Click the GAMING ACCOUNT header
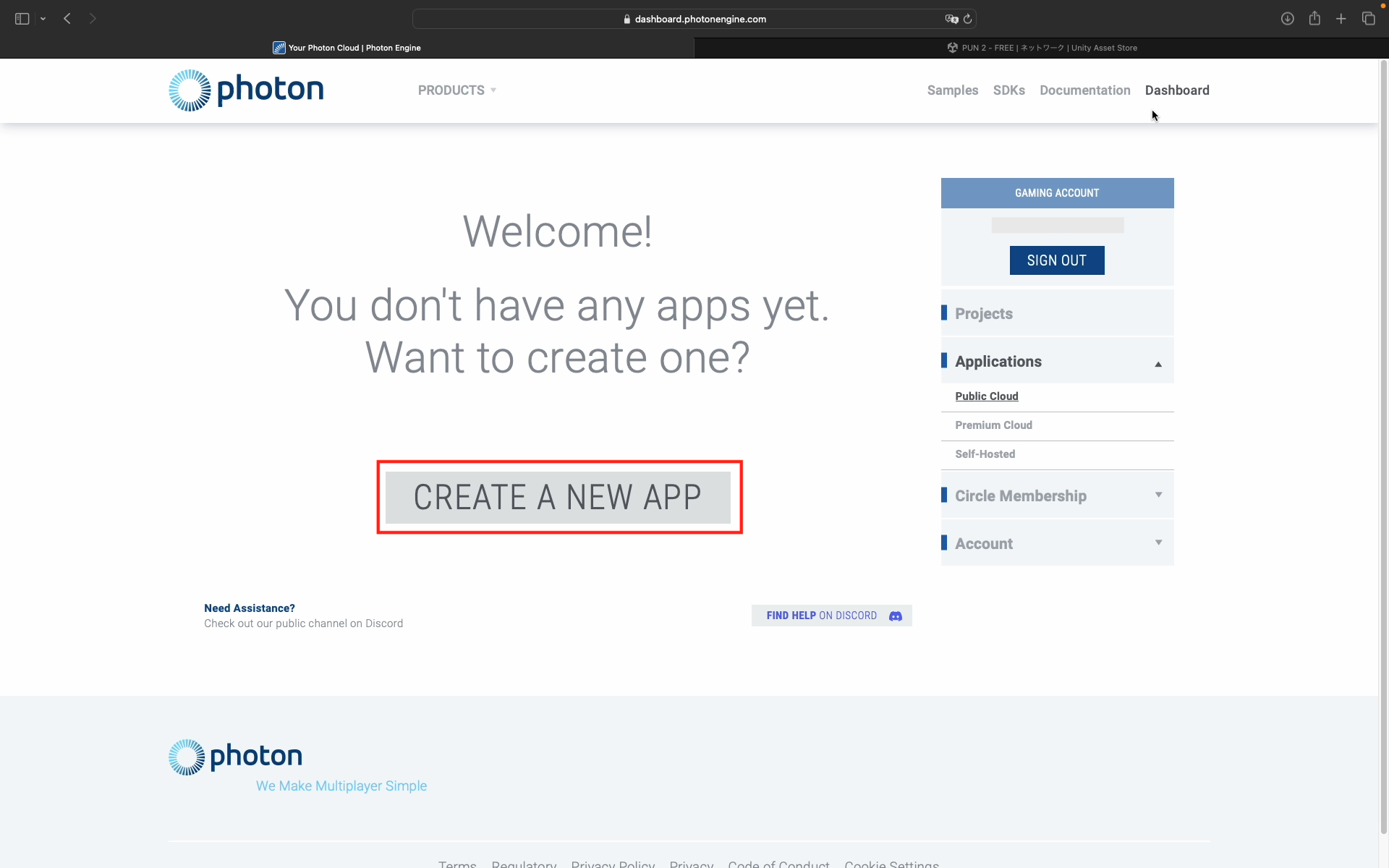The image size is (1389, 868). 1057,193
